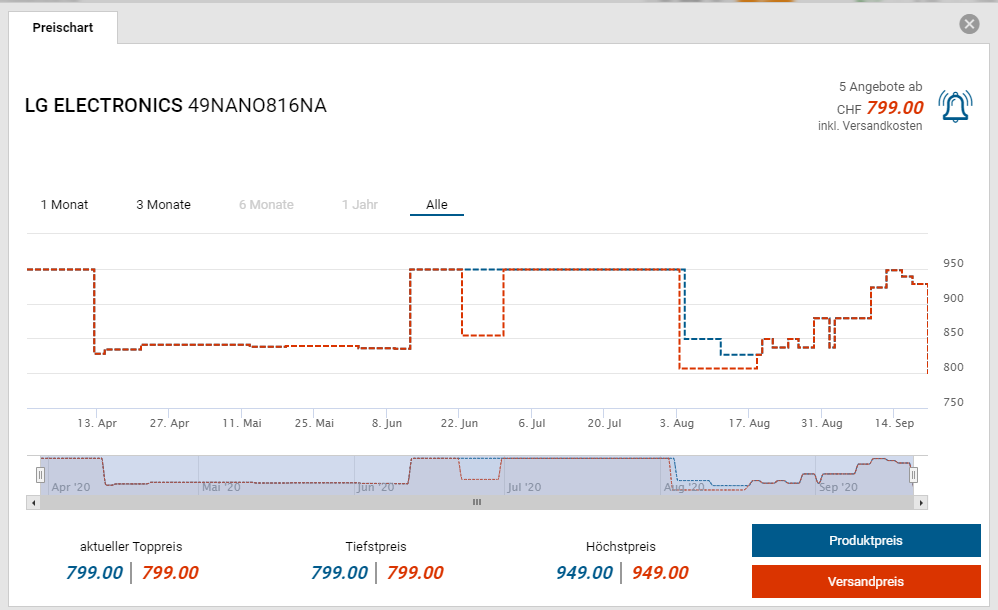Select the 6 Monate time range
The height and width of the screenshot is (610, 998).
pyautogui.click(x=266, y=204)
